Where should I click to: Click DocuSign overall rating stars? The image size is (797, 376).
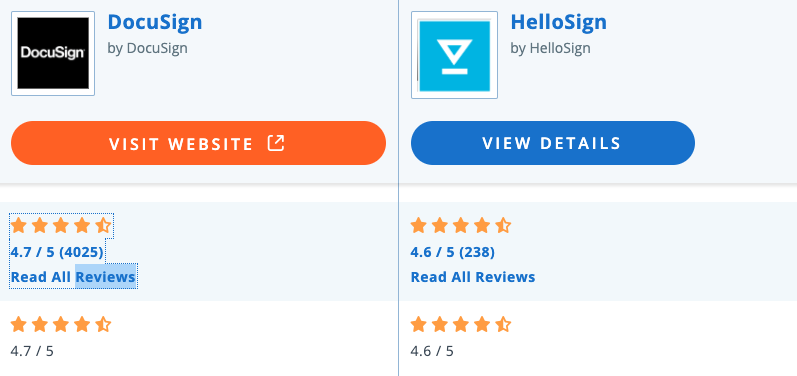tap(61, 226)
